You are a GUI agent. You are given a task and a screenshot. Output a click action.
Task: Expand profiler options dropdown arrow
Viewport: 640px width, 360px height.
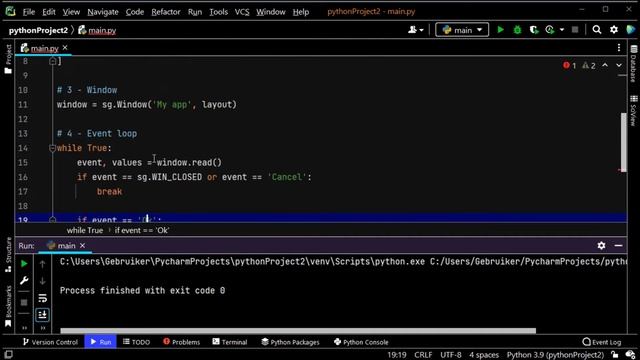click(562, 30)
